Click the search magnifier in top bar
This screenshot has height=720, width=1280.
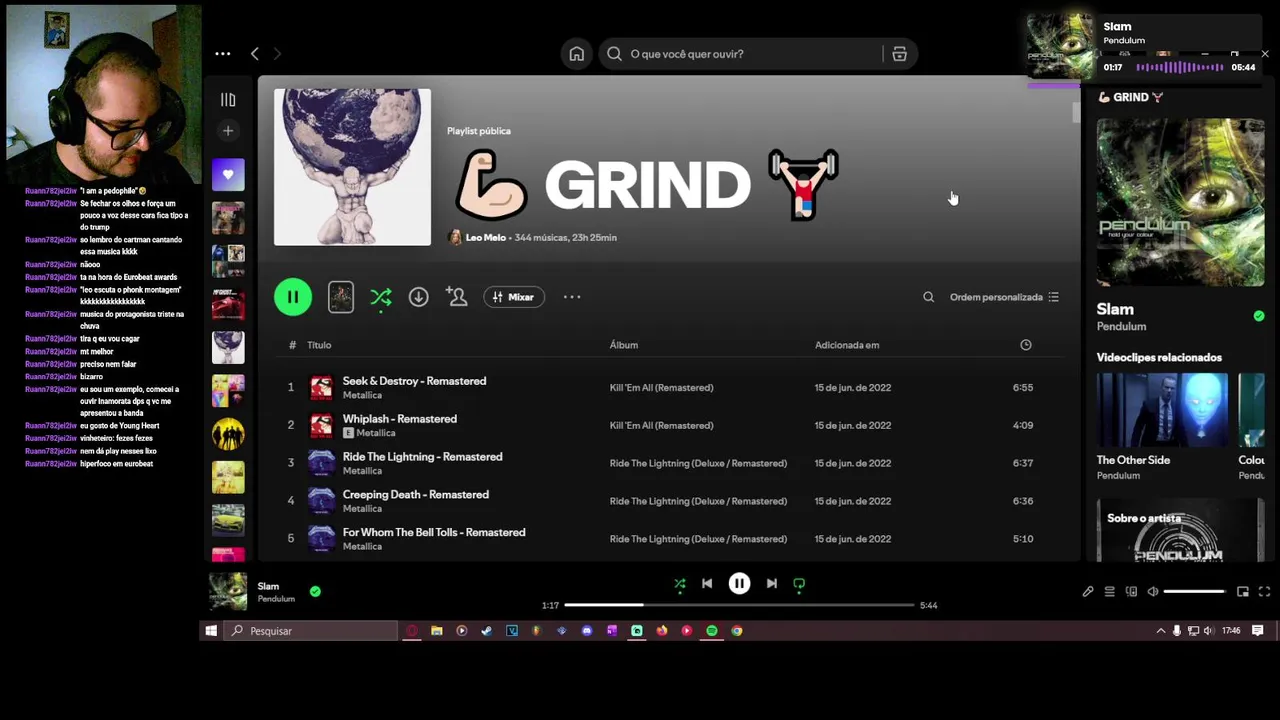pos(614,54)
